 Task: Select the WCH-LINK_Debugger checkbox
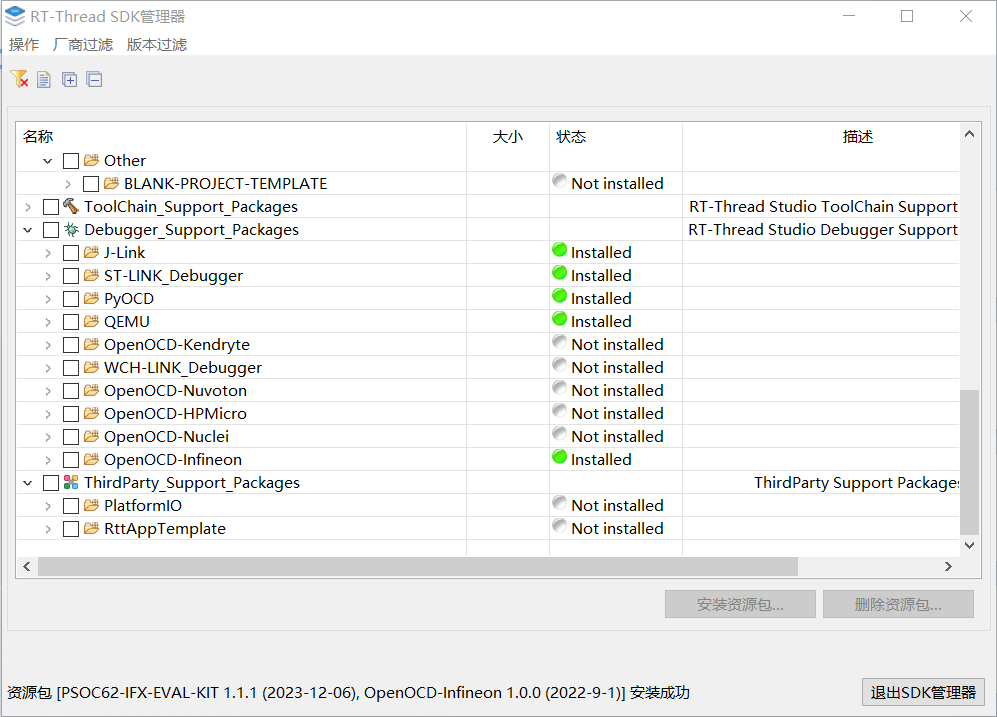[71, 368]
